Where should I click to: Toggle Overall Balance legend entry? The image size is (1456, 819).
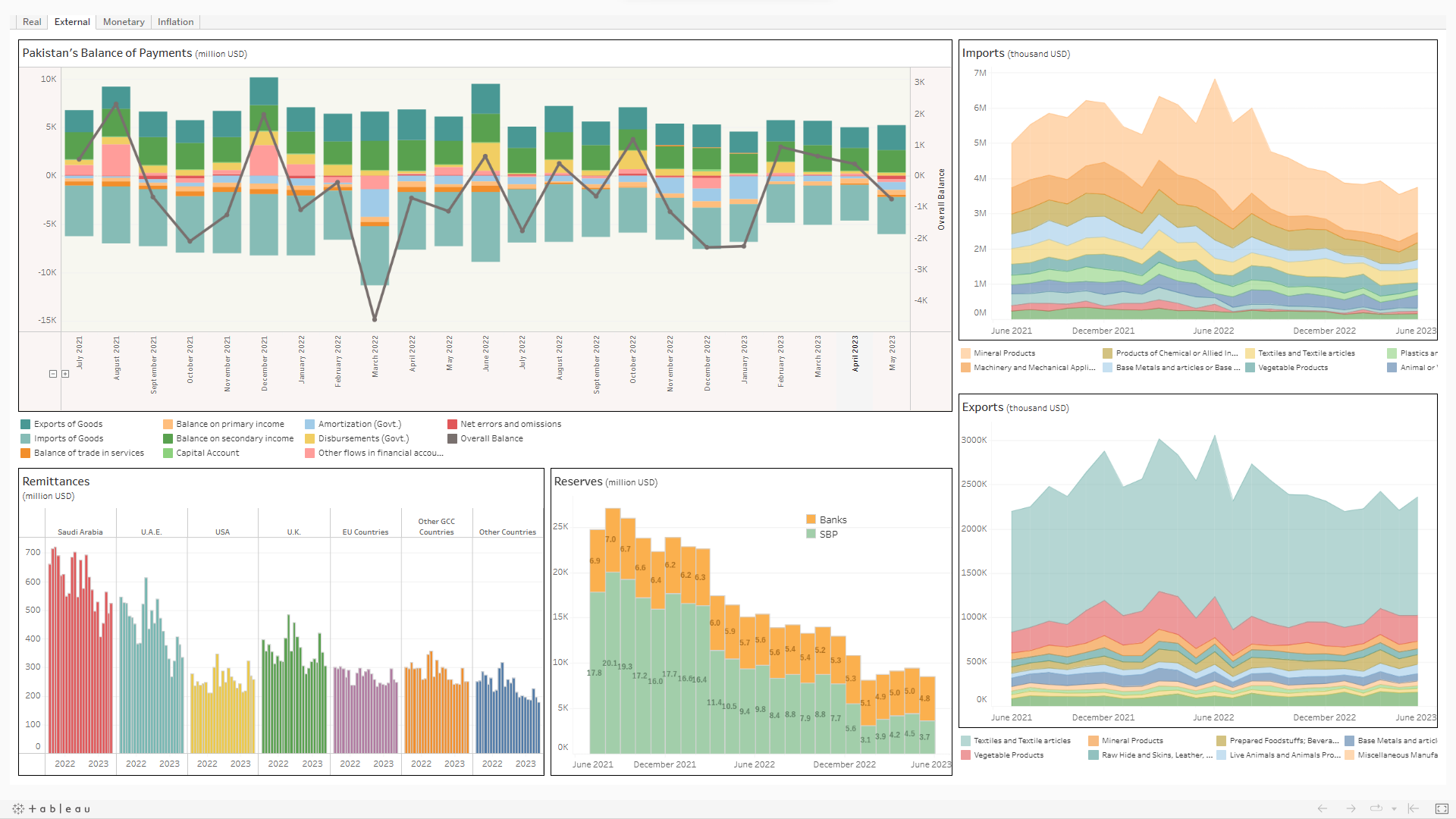click(x=491, y=438)
